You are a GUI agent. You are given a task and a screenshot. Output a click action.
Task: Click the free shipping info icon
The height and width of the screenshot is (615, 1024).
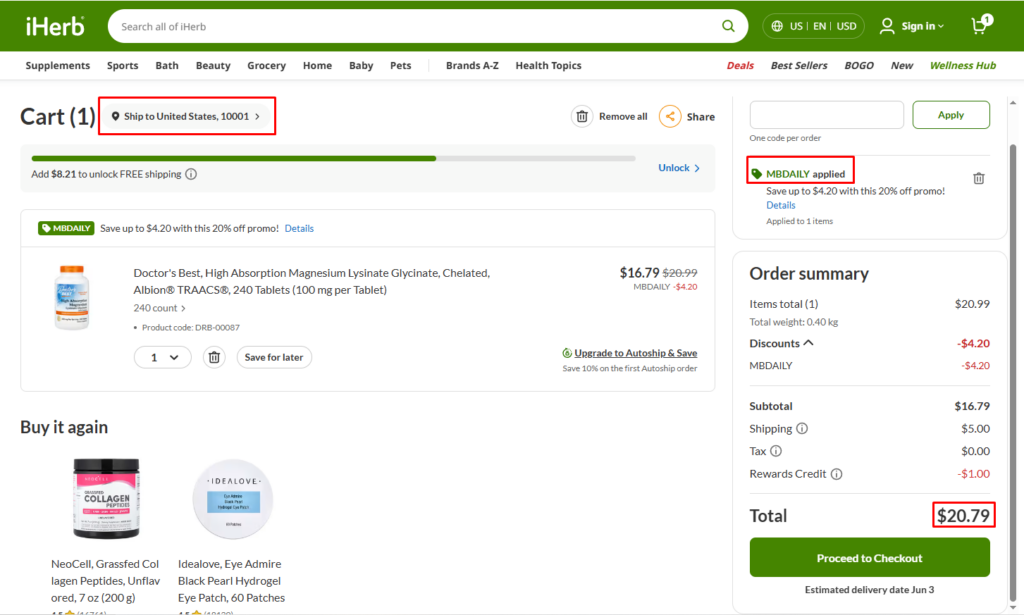(191, 174)
